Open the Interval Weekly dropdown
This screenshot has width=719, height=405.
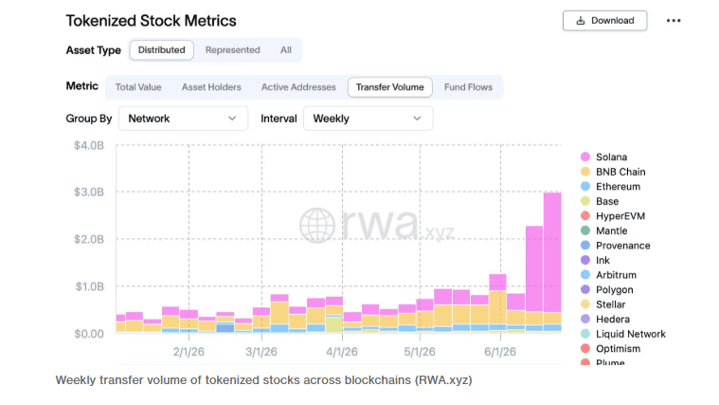(368, 118)
